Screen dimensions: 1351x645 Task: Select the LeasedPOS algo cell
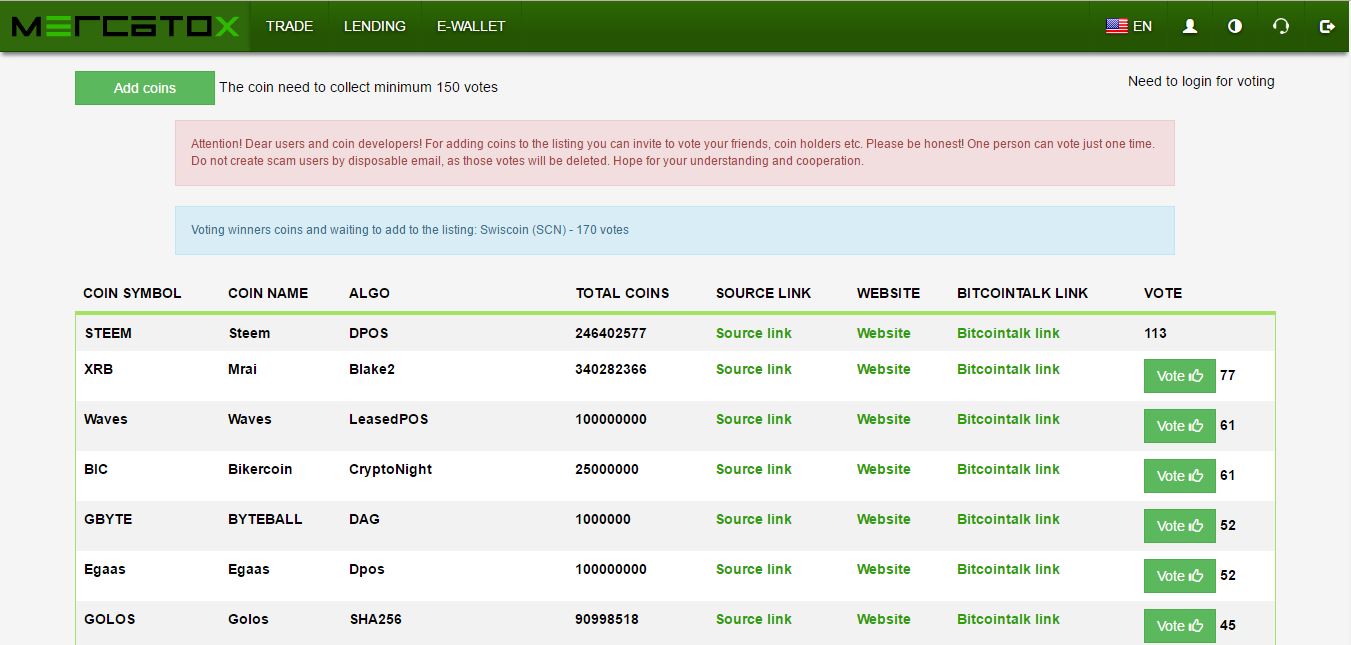click(x=388, y=419)
